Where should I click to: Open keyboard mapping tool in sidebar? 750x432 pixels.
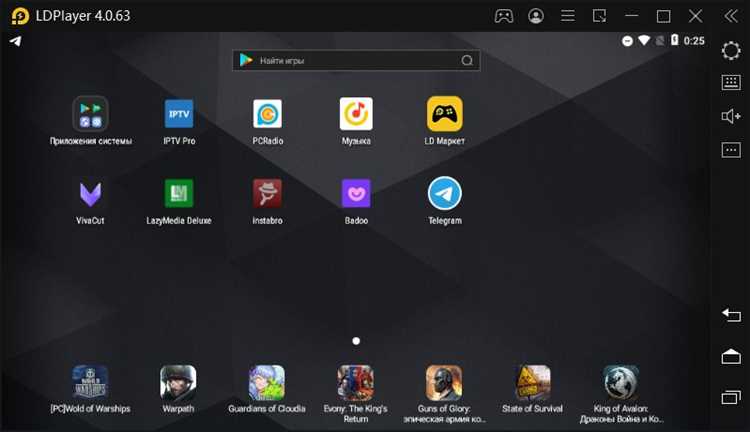731,82
